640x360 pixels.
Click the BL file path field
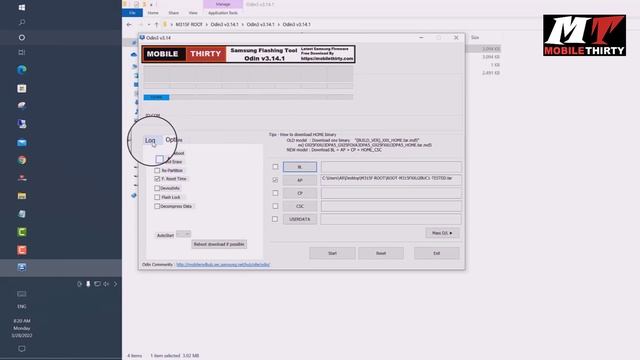tap(391, 167)
